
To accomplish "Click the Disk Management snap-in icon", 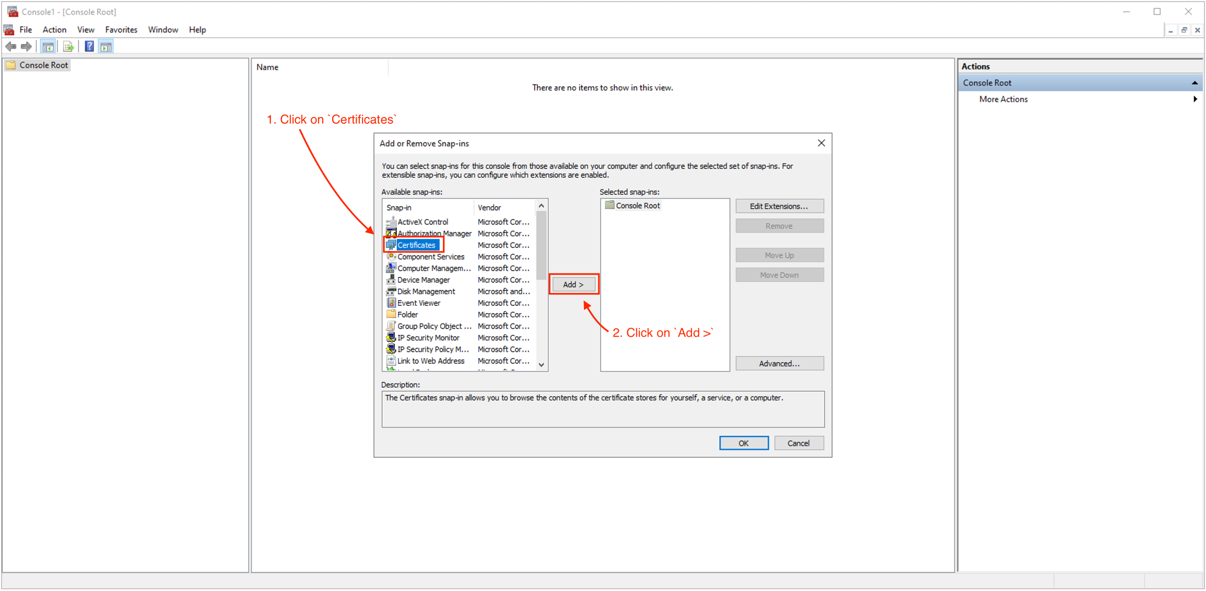I will click(391, 291).
